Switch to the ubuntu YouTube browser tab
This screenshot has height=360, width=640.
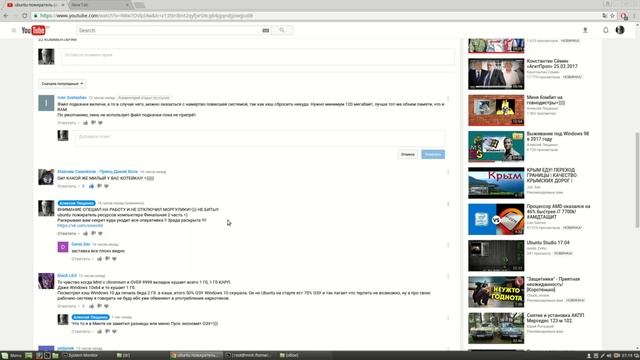pos(35,5)
